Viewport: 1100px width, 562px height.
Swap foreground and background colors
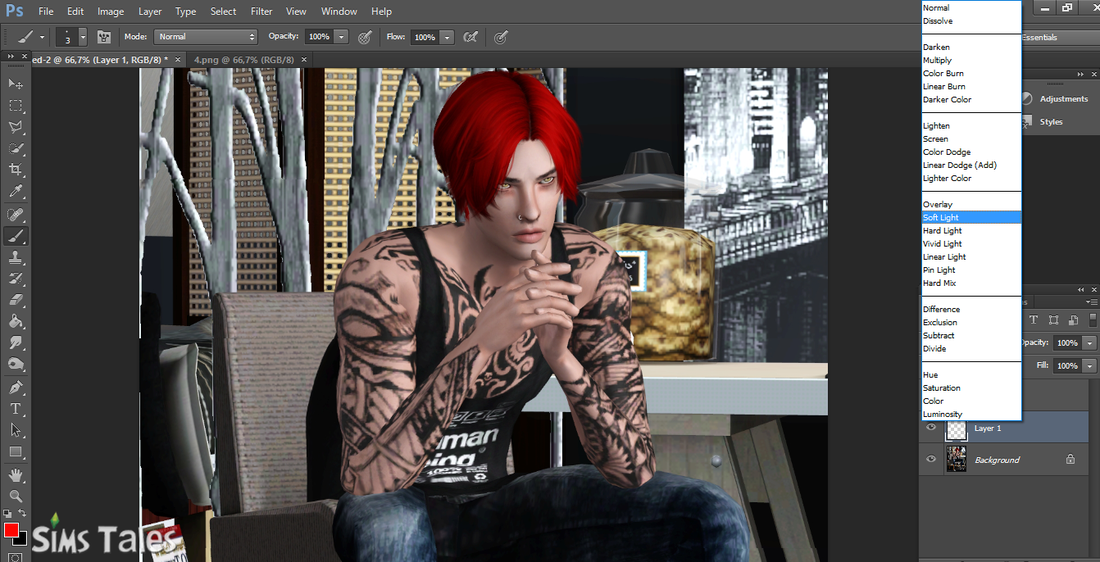pos(21,514)
